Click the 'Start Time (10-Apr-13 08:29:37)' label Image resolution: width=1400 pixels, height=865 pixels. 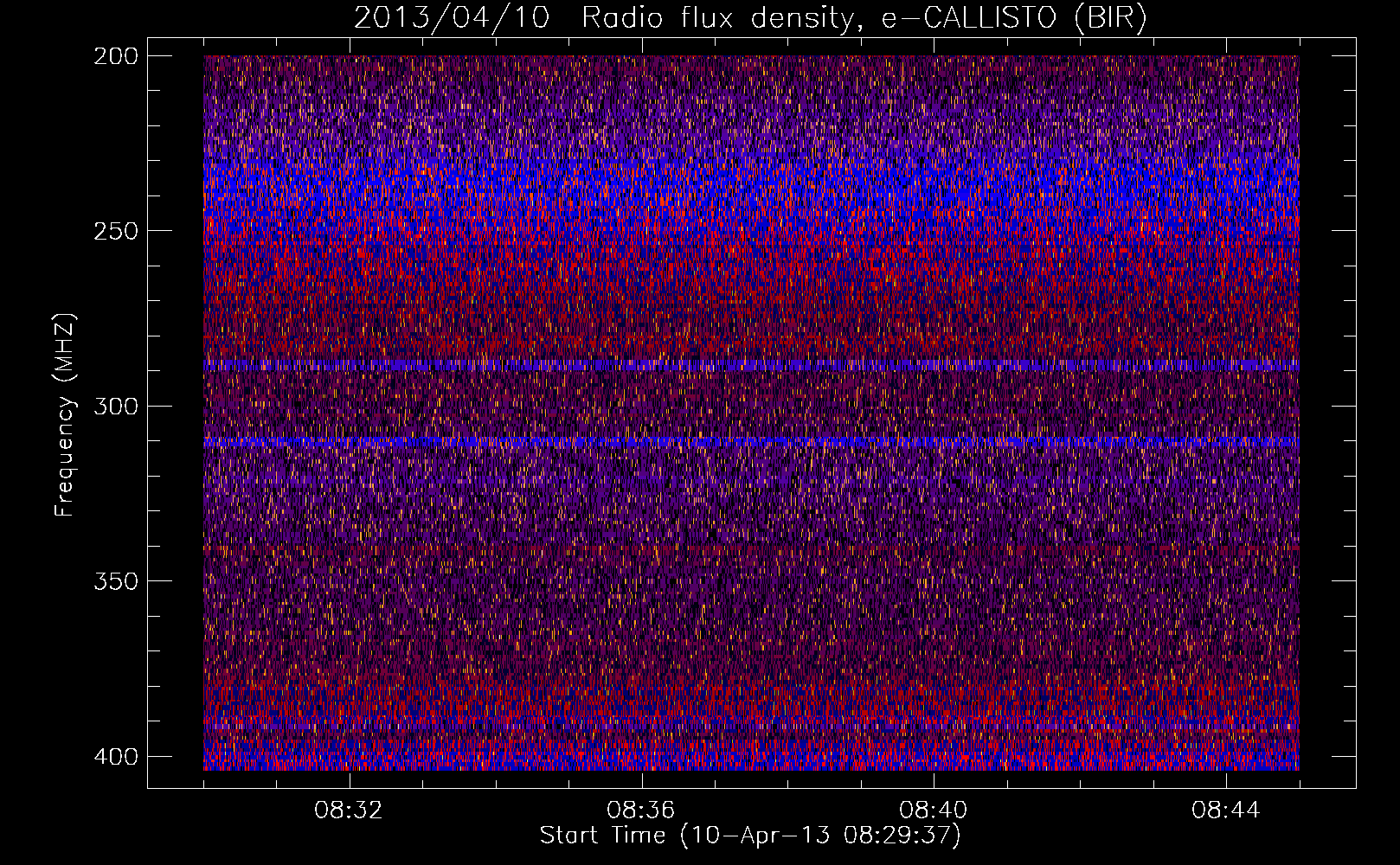(x=750, y=836)
